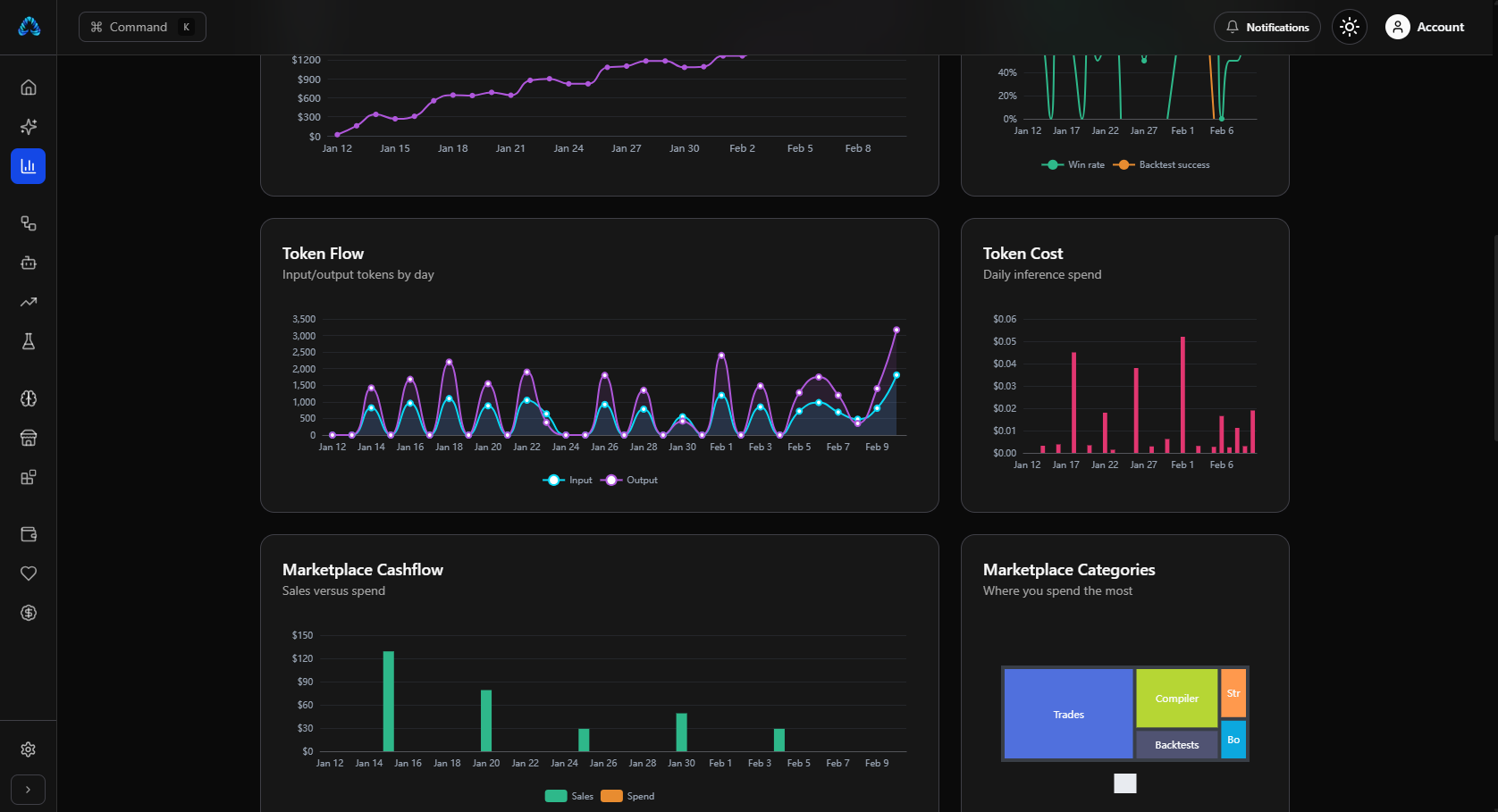Select the blue Bo treemap block

(1233, 740)
